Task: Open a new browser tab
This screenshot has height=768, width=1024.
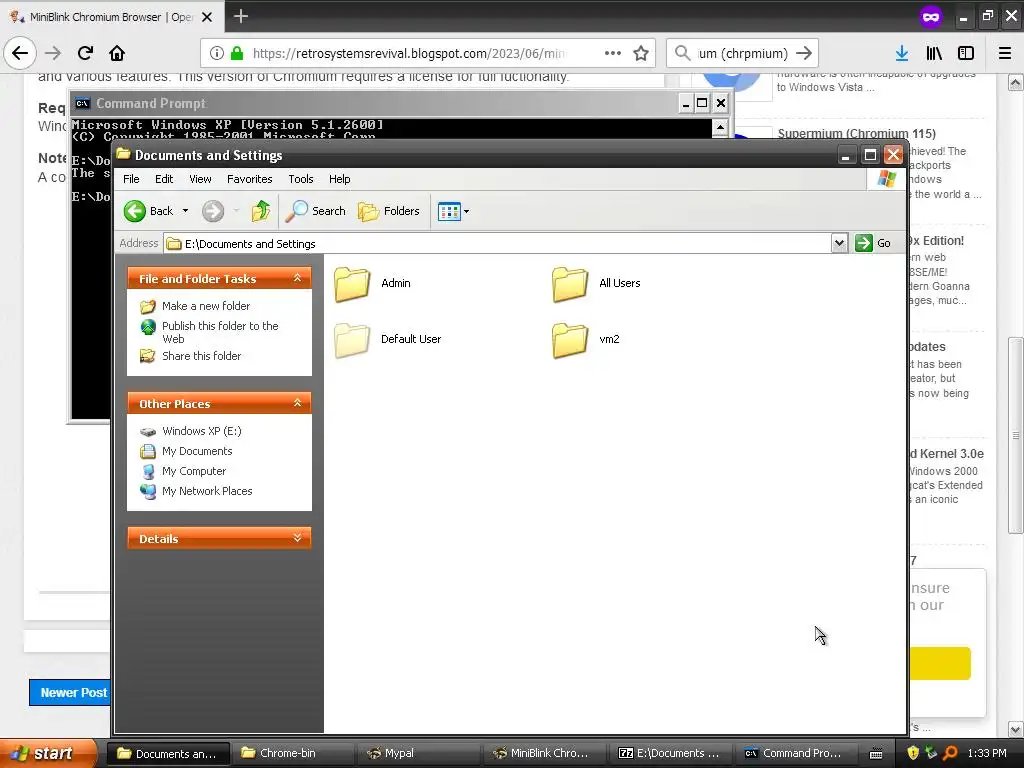Action: coord(240,16)
